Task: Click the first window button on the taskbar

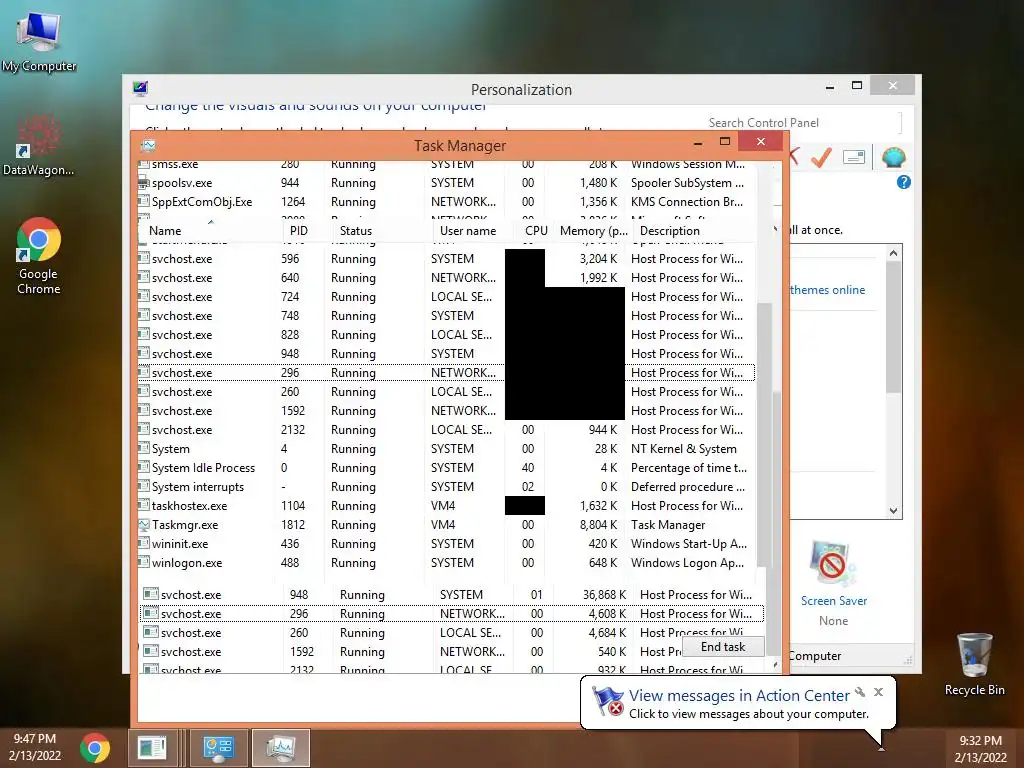Action: pyautogui.click(x=152, y=748)
